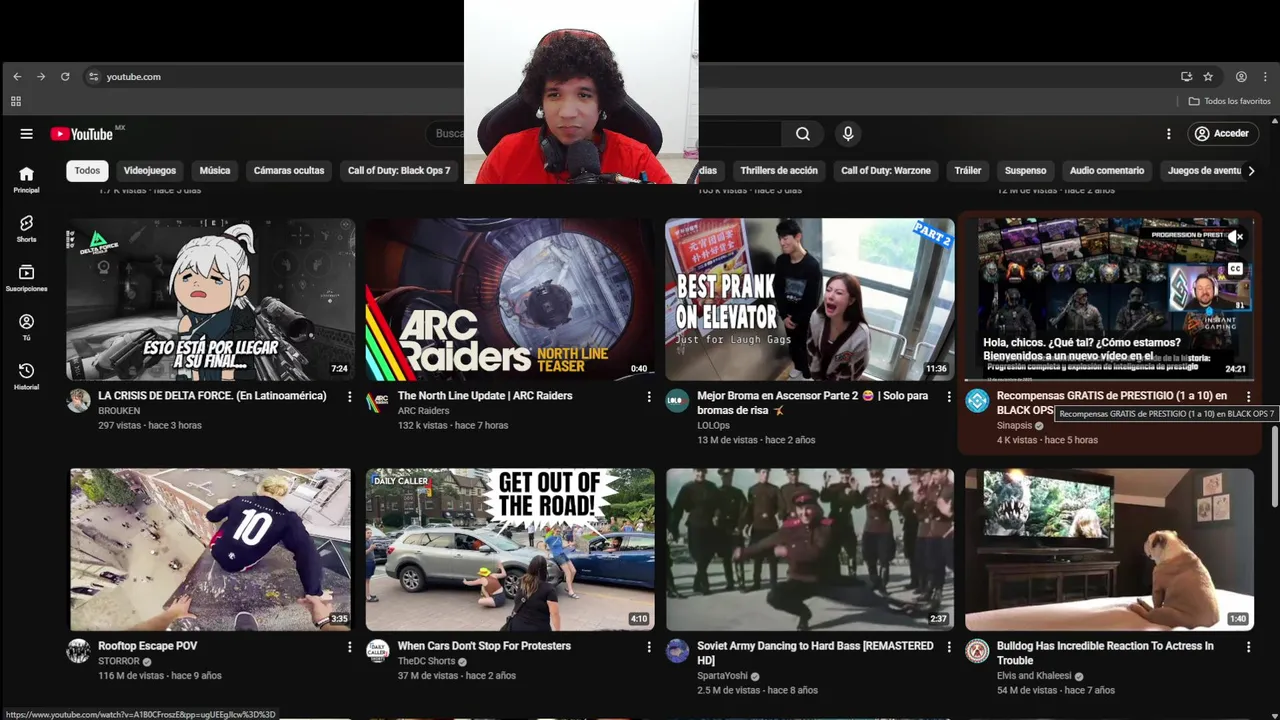Open Bulldog reaction video thumbnail
The width and height of the screenshot is (1280, 720).
click(1110, 549)
